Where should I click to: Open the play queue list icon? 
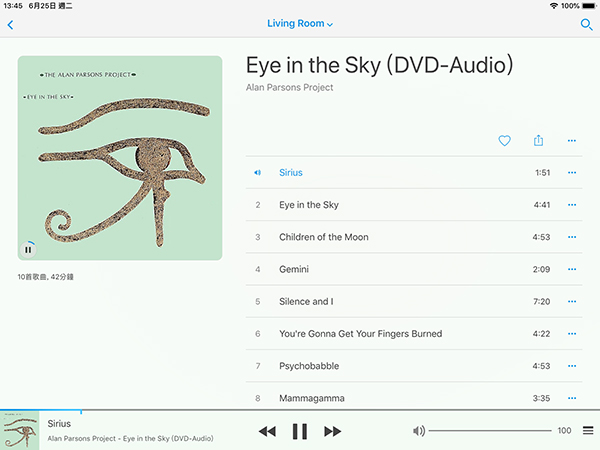click(588, 430)
